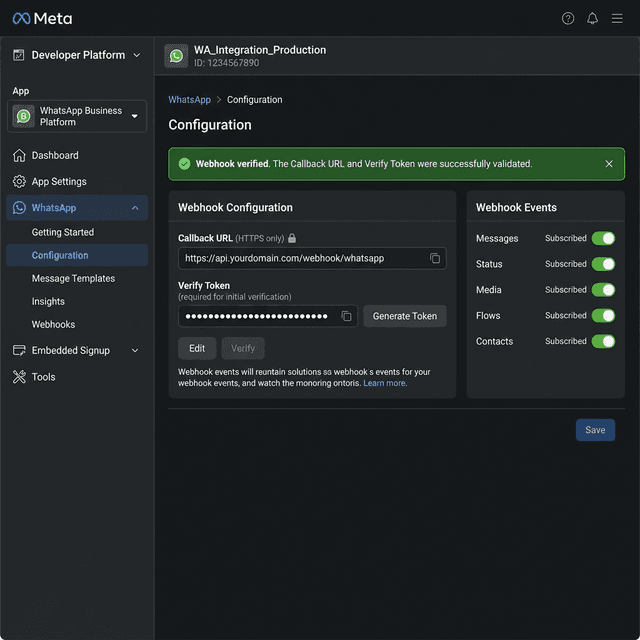
Task: Dismiss the webhook verified banner
Action: click(x=609, y=164)
